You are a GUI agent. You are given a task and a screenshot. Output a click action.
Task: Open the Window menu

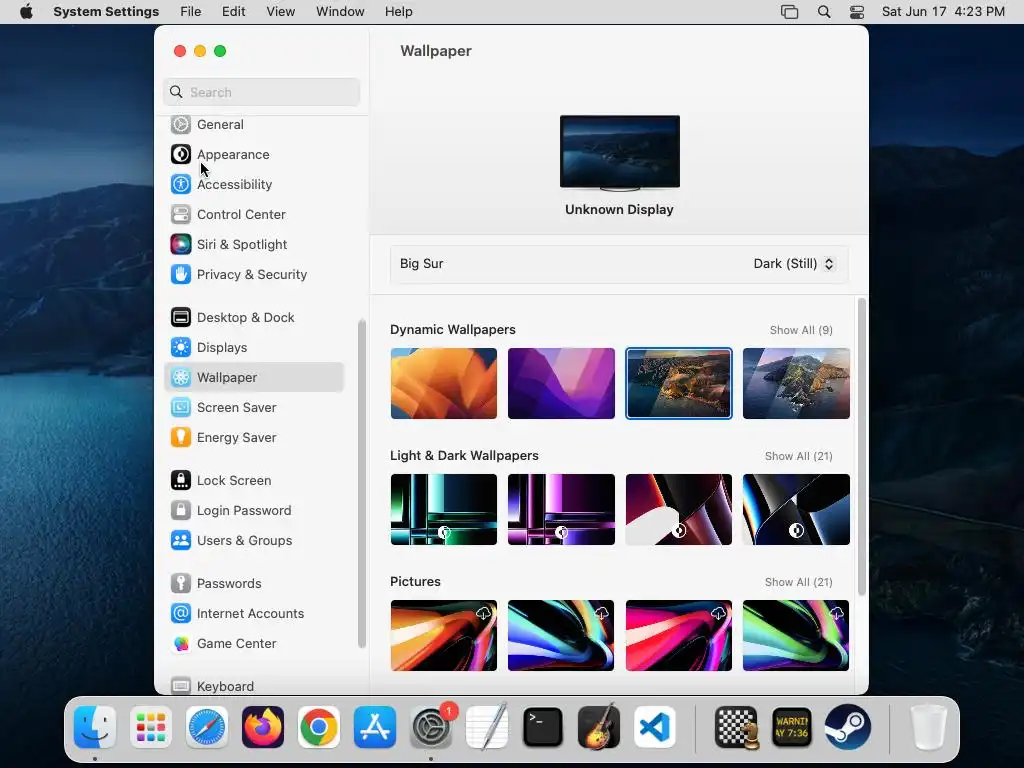[x=340, y=12]
